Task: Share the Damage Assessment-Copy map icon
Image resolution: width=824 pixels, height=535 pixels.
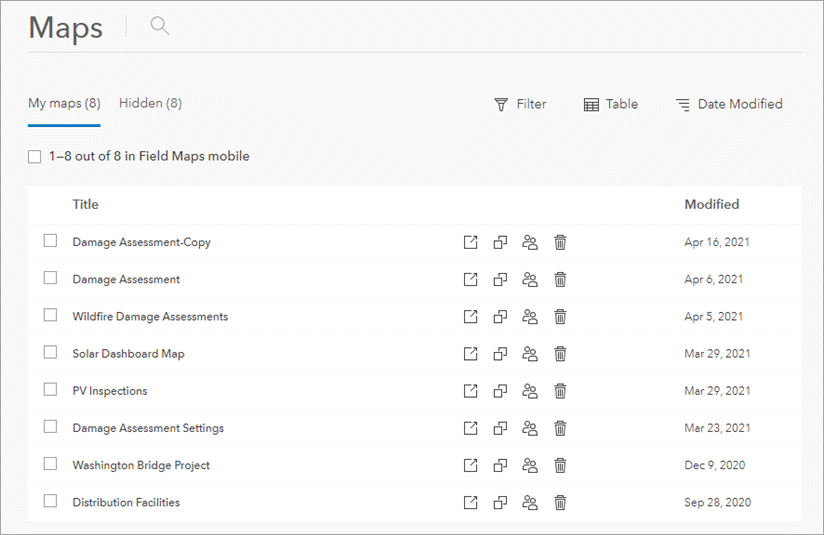Action: 530,242
